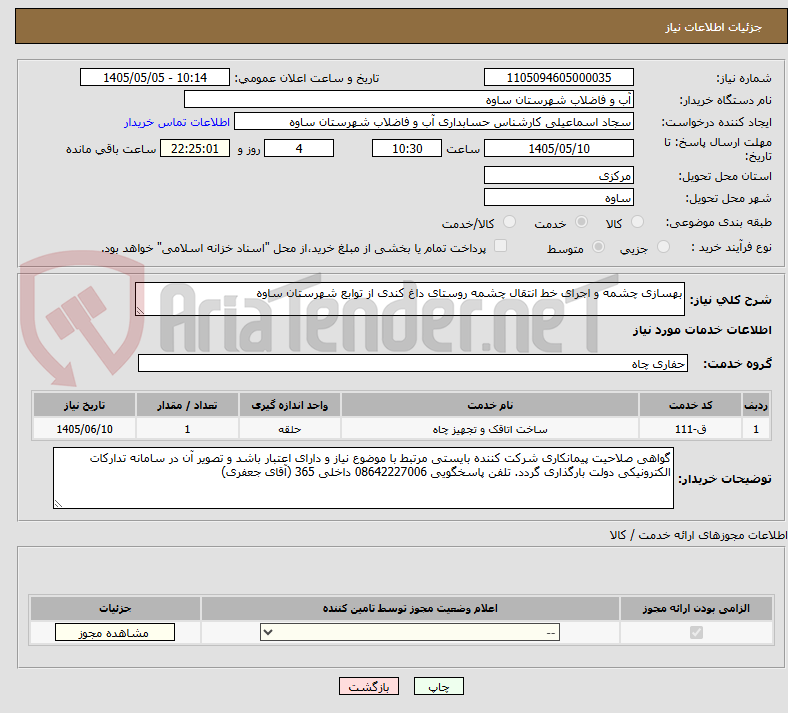788x713 pixels.
Task: Click the delivery city field ساوه
Action: 558,197
